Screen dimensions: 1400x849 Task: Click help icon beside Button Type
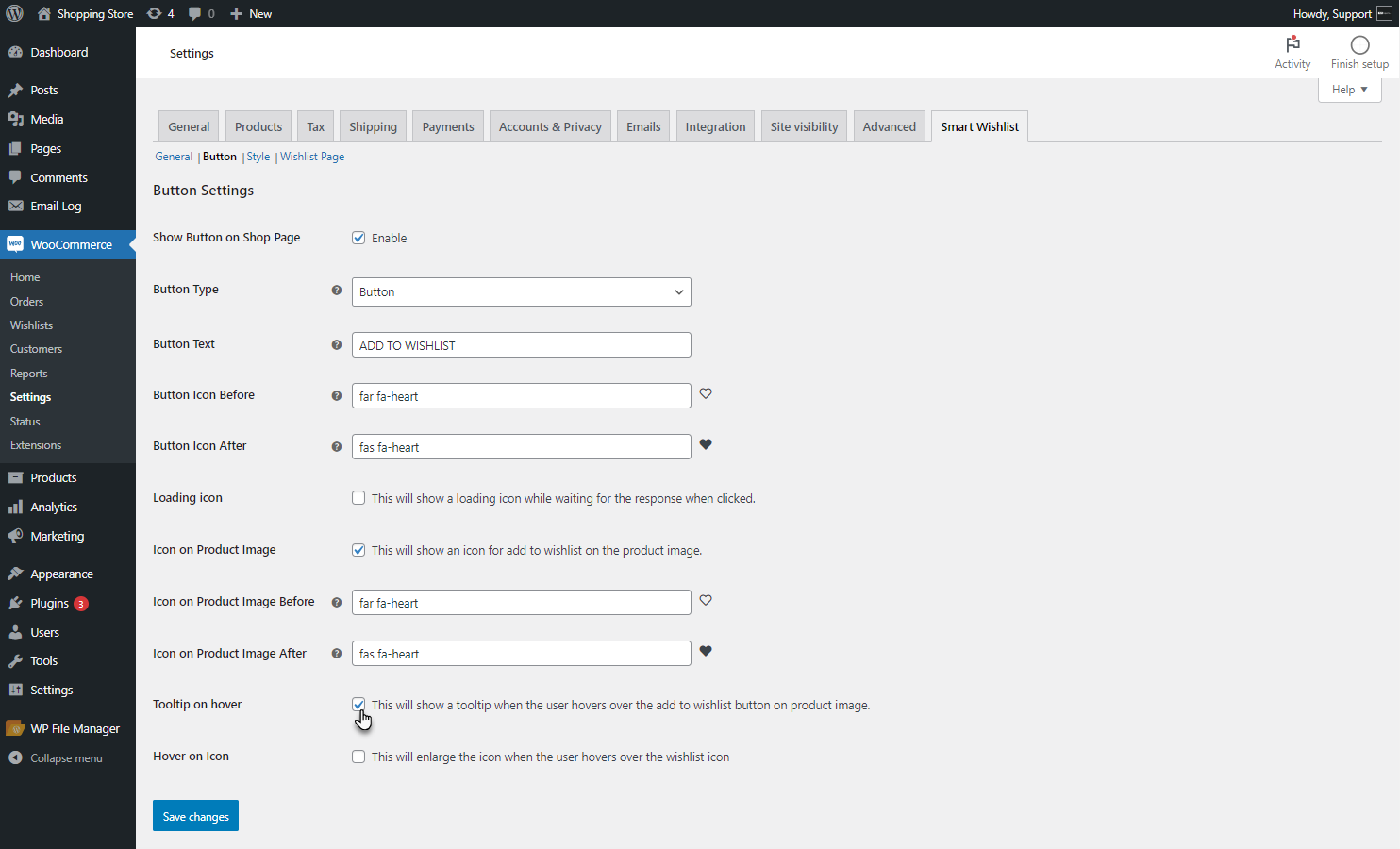click(x=337, y=291)
